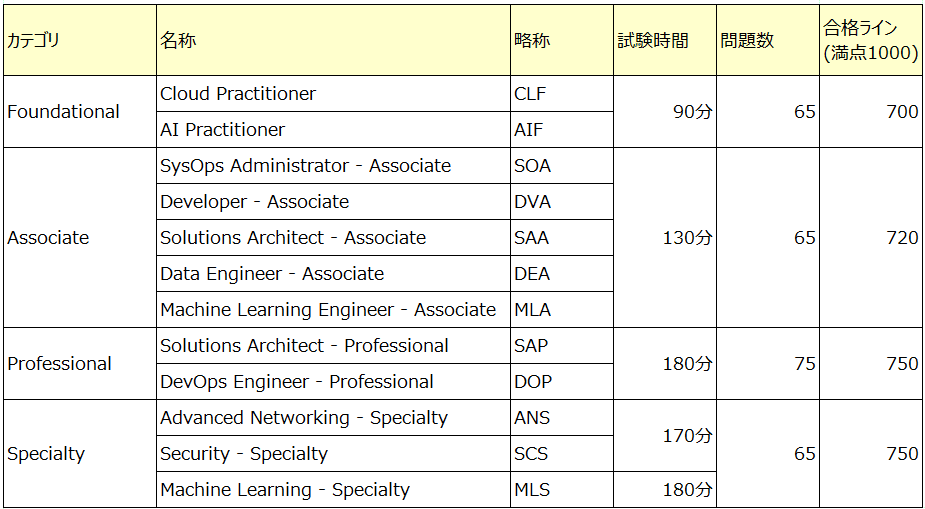925x509 pixels.
Task: Select the MLS abbreviation cell
Action: (562, 490)
